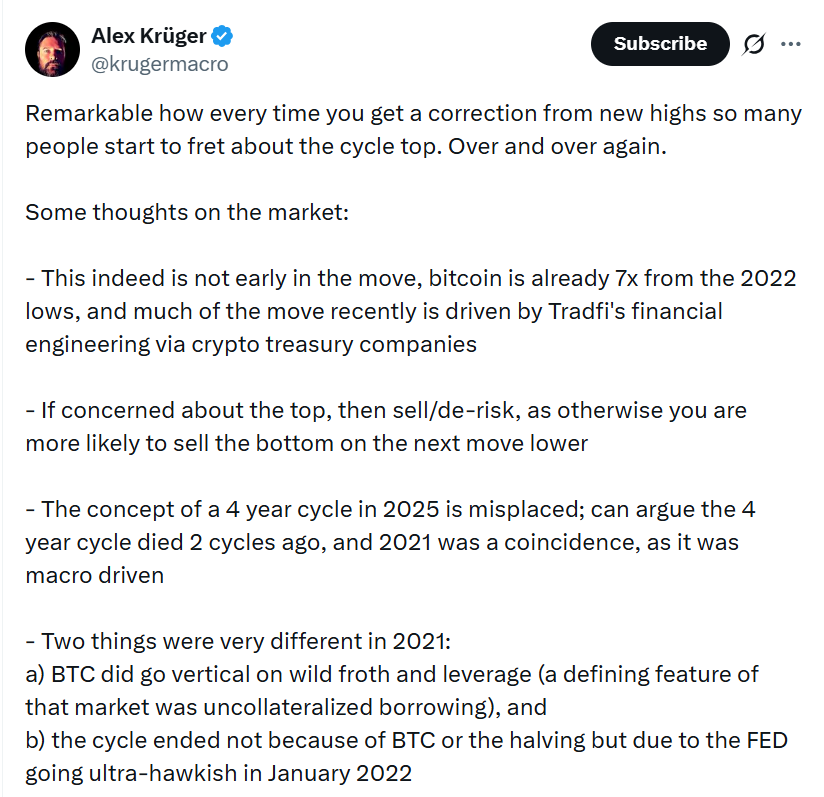Screen dimensions: 824x797
Task: Click the paragraph beginning "This indeed is not early"
Action: coord(412,278)
